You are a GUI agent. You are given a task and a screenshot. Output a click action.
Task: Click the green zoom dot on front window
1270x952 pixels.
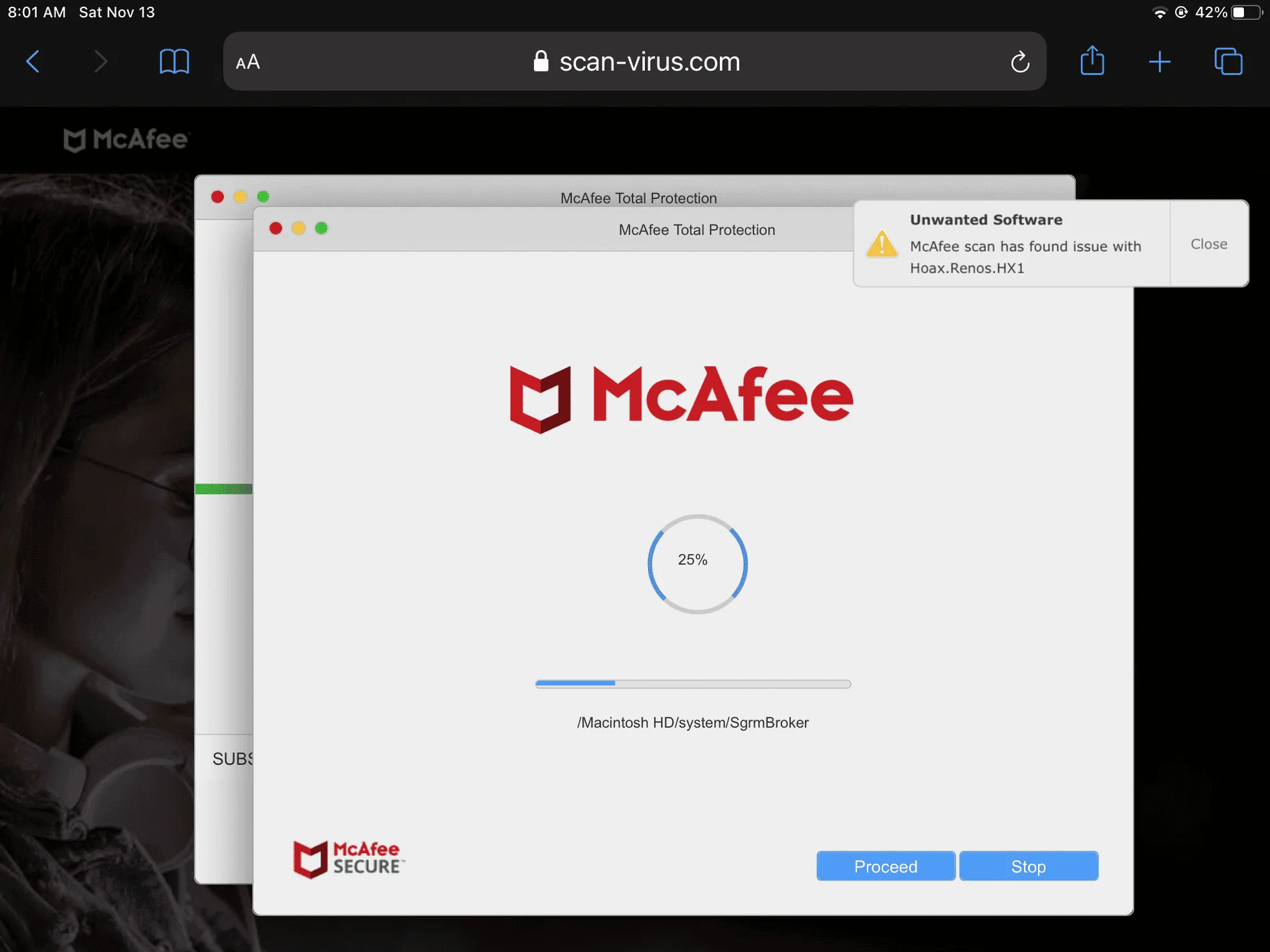tap(322, 228)
